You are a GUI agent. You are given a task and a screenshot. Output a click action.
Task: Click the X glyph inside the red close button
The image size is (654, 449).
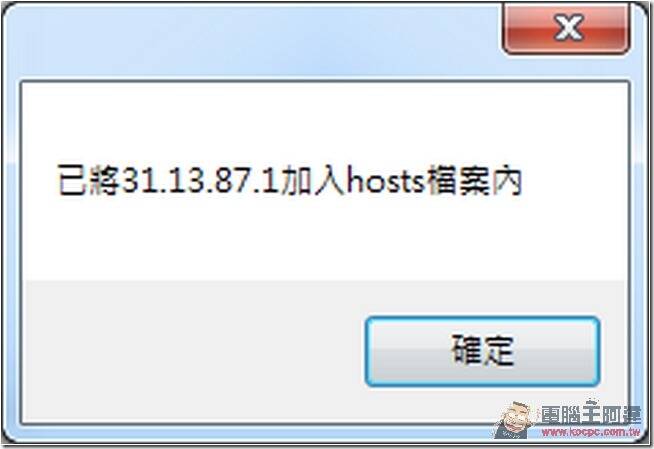[x=568, y=27]
